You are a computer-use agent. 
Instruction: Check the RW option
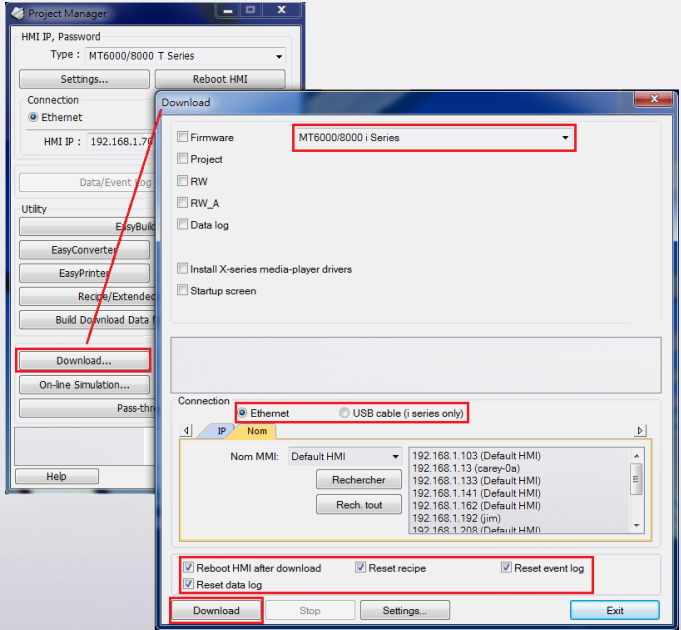pyautogui.click(x=182, y=181)
